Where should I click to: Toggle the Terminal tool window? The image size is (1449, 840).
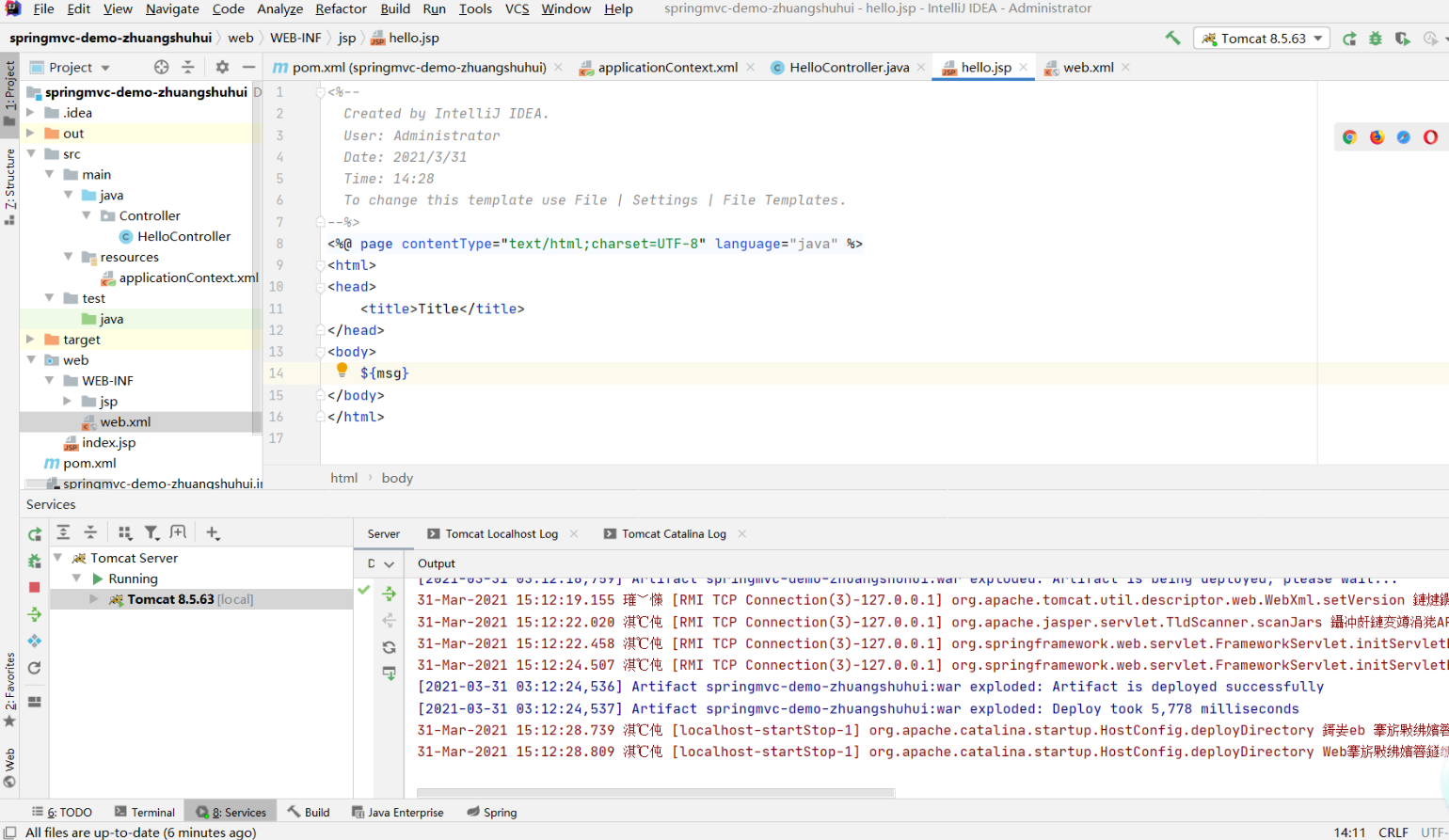point(145,812)
